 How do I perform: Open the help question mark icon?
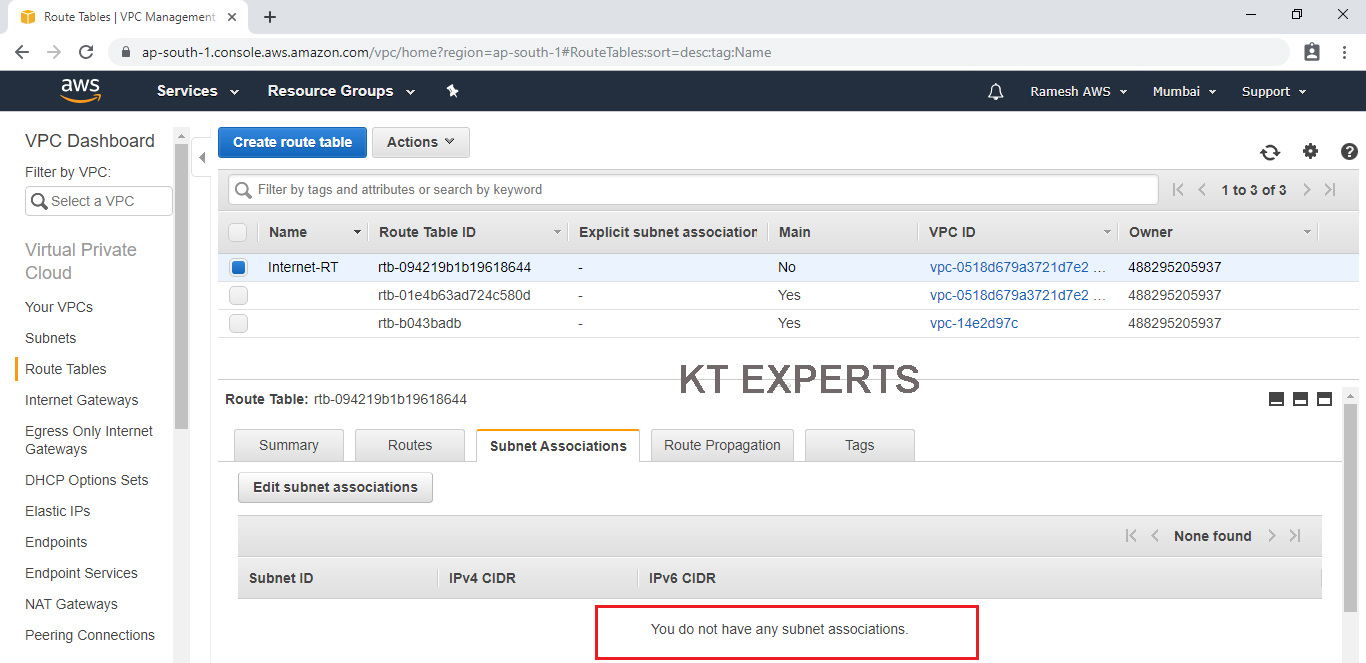pyautogui.click(x=1349, y=151)
